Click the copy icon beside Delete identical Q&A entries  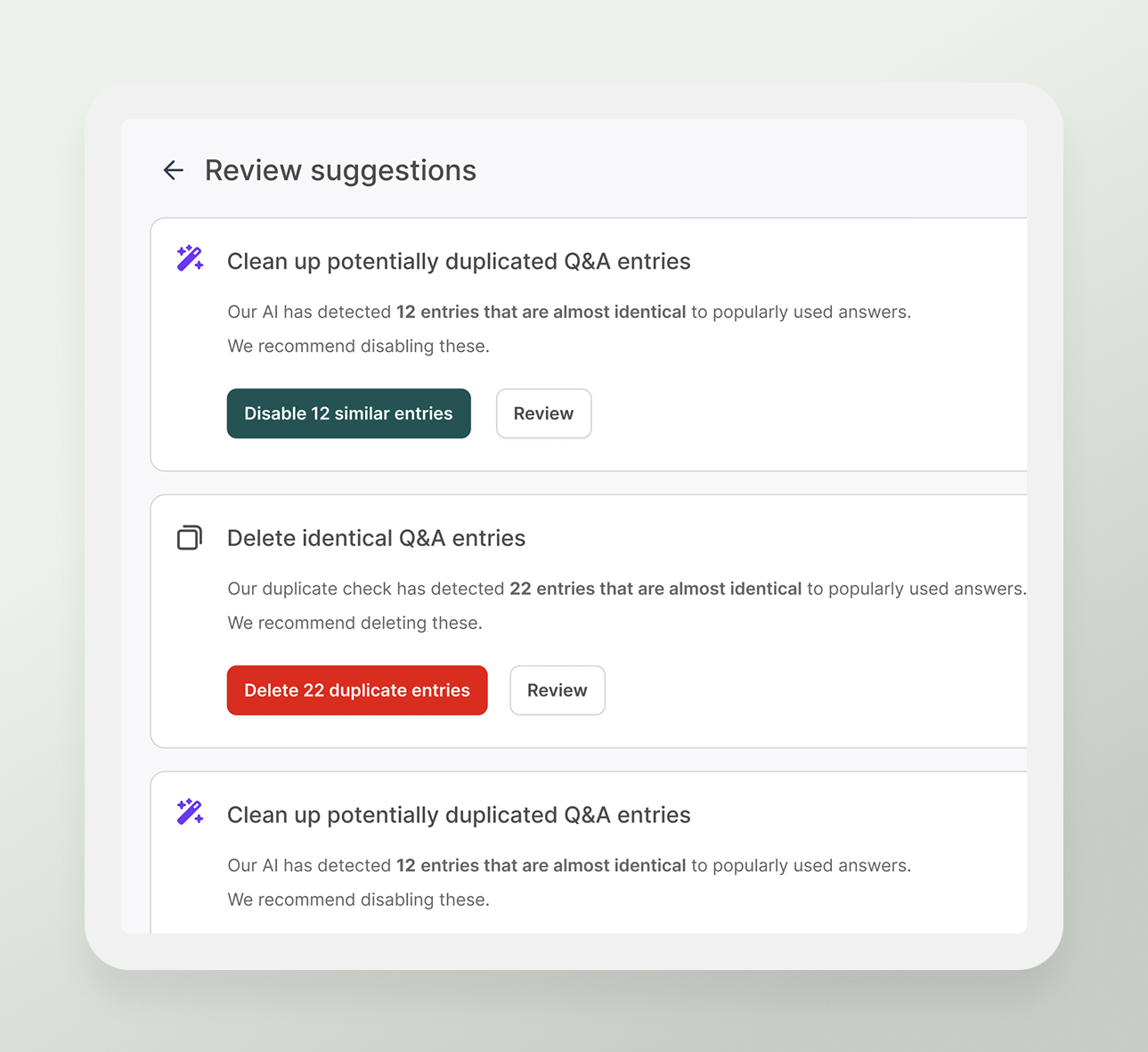pyautogui.click(x=190, y=537)
